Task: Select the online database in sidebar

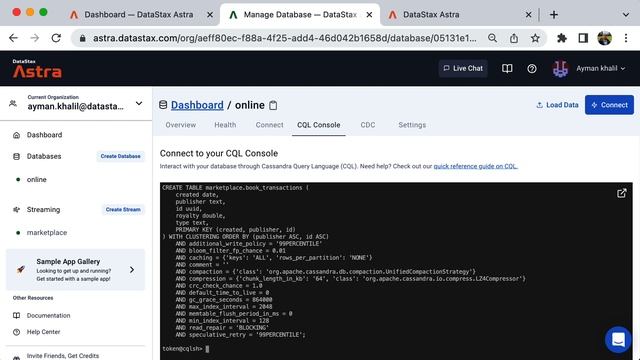Action: pyautogui.click(x=36, y=179)
